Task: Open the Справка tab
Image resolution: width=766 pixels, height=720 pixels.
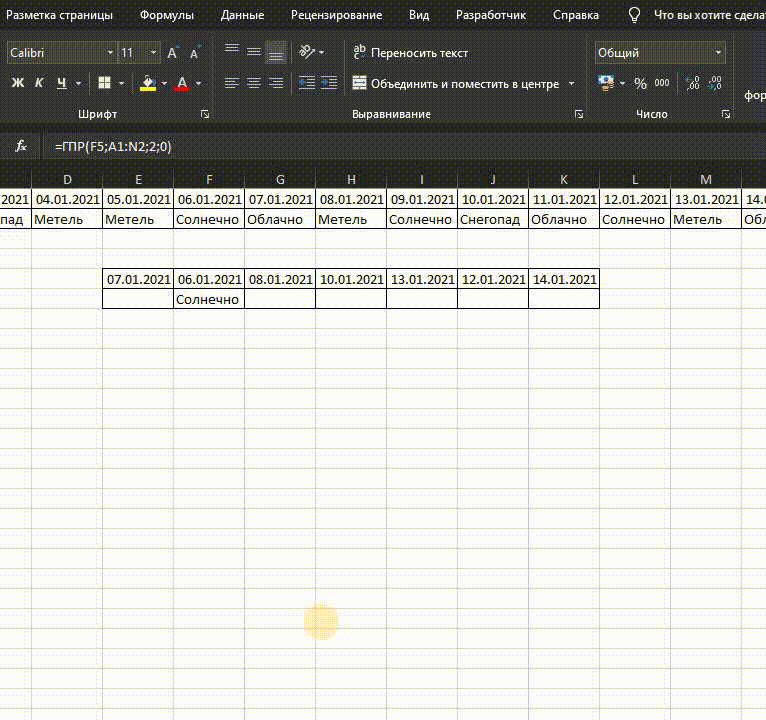Action: click(x=576, y=15)
